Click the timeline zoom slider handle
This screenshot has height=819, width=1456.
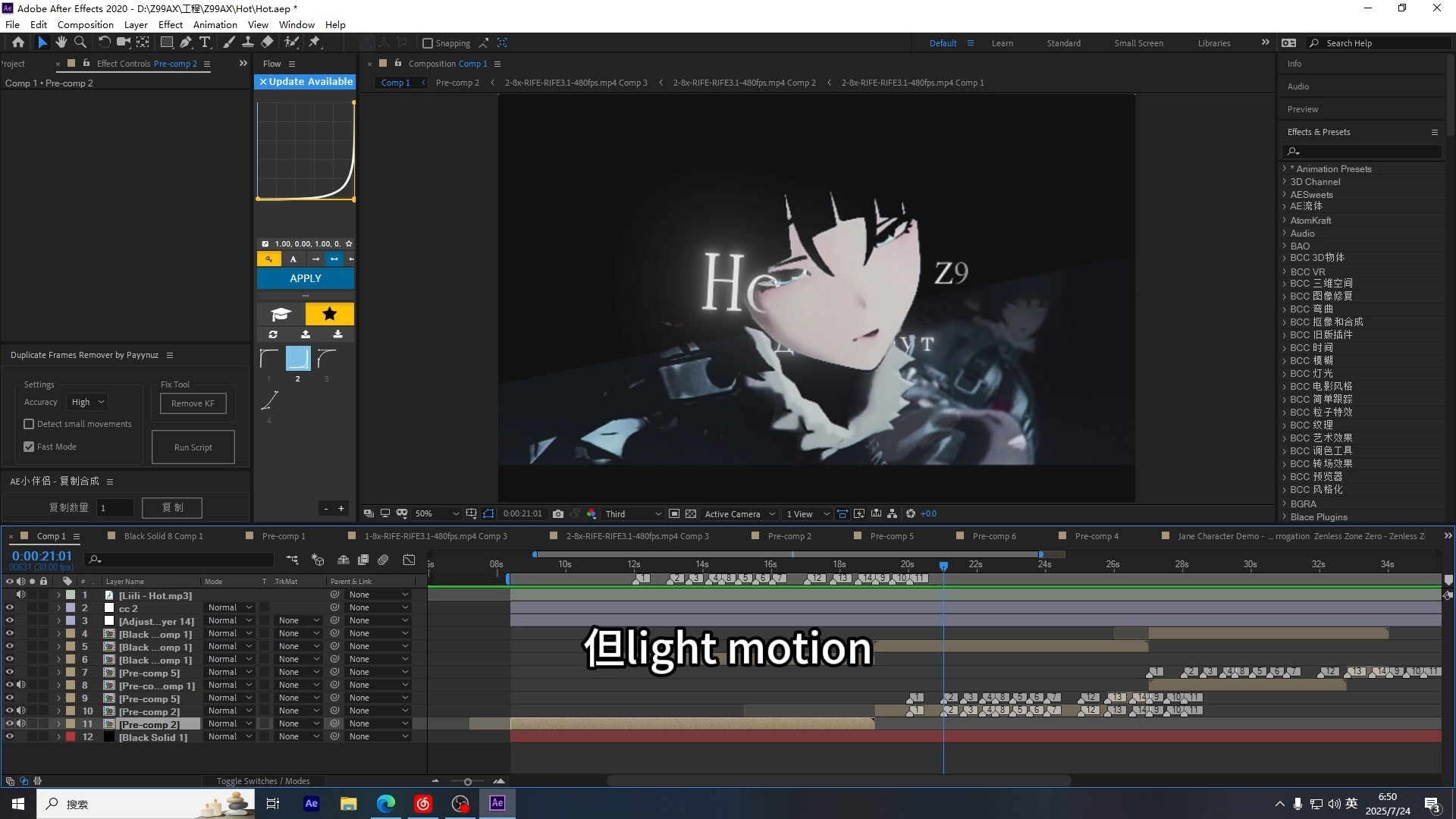[x=468, y=781]
